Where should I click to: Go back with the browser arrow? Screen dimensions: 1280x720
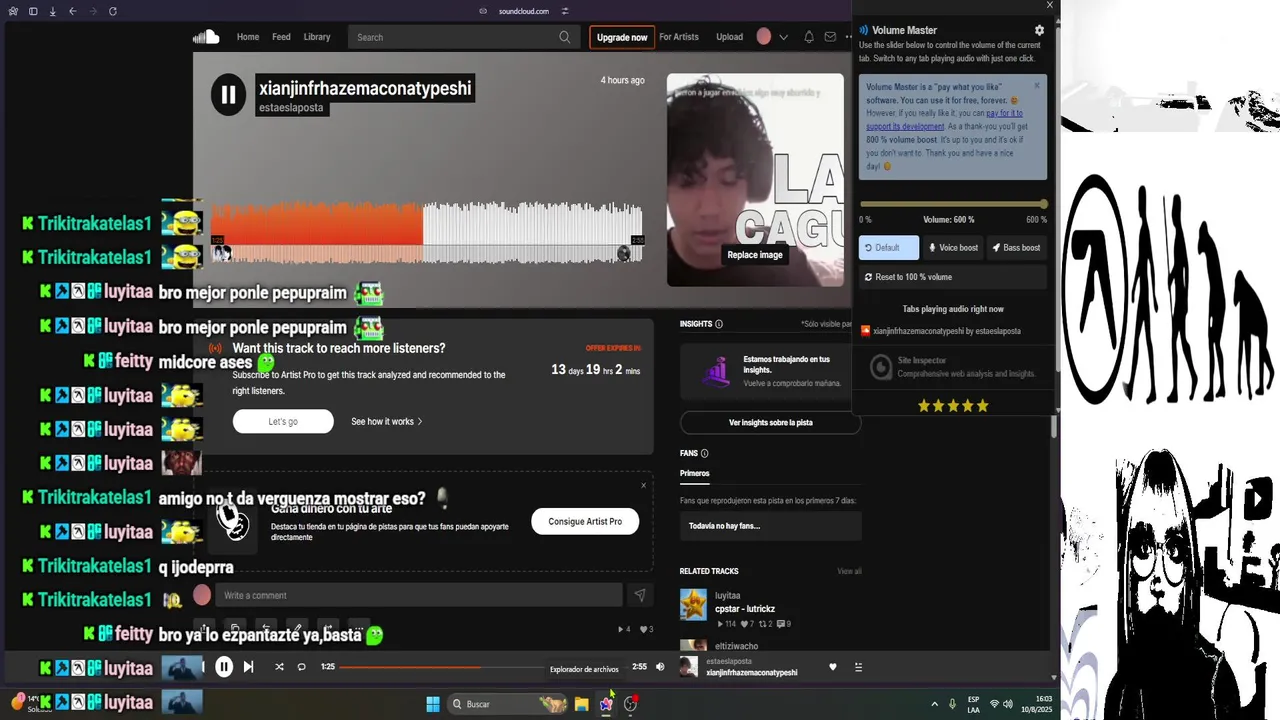72,11
